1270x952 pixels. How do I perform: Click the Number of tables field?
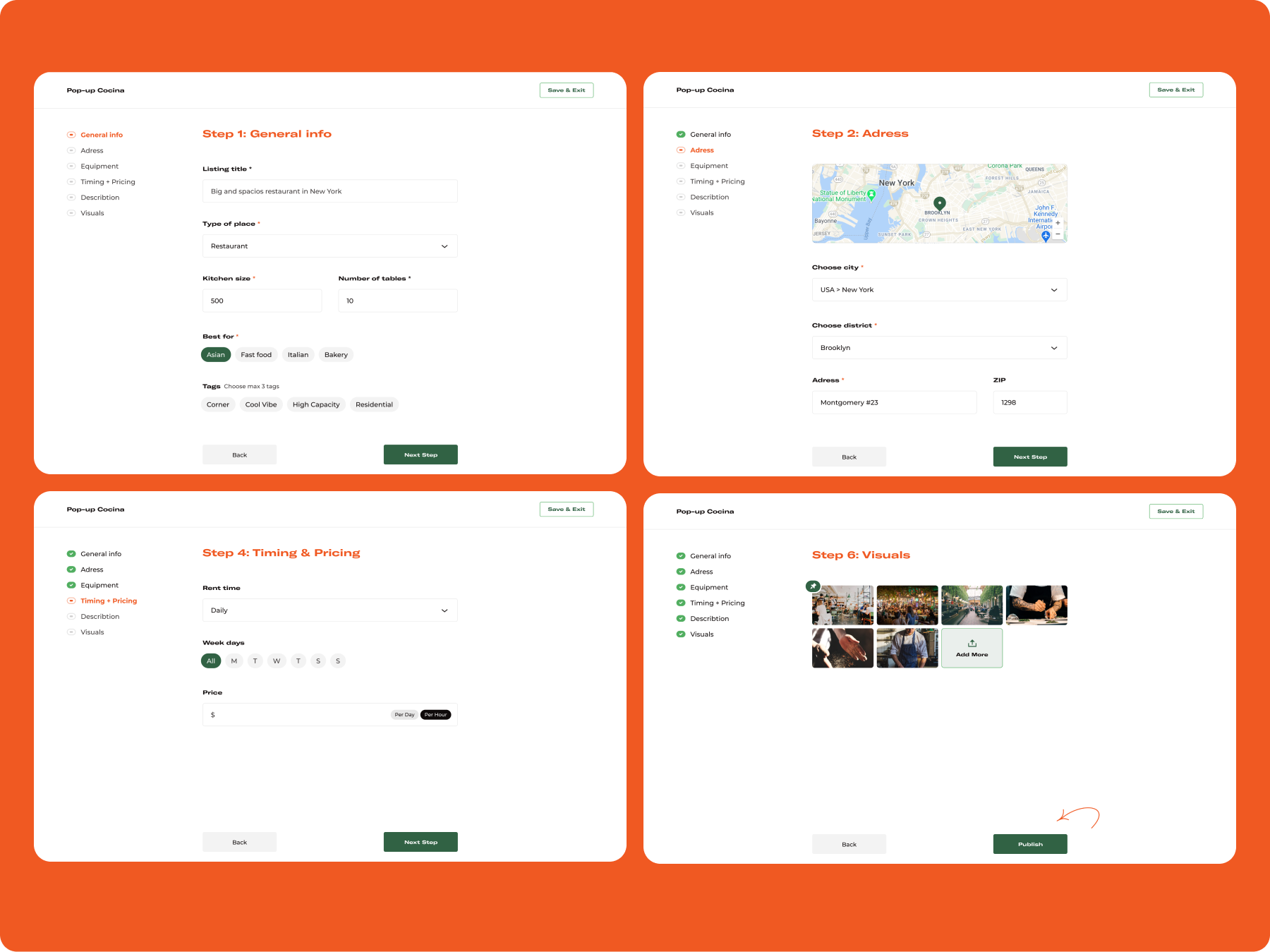tap(398, 301)
